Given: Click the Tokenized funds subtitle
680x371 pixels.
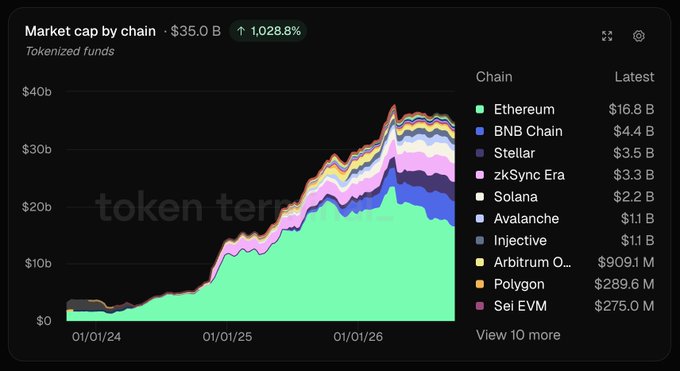Looking at the screenshot, I should [x=70, y=51].
